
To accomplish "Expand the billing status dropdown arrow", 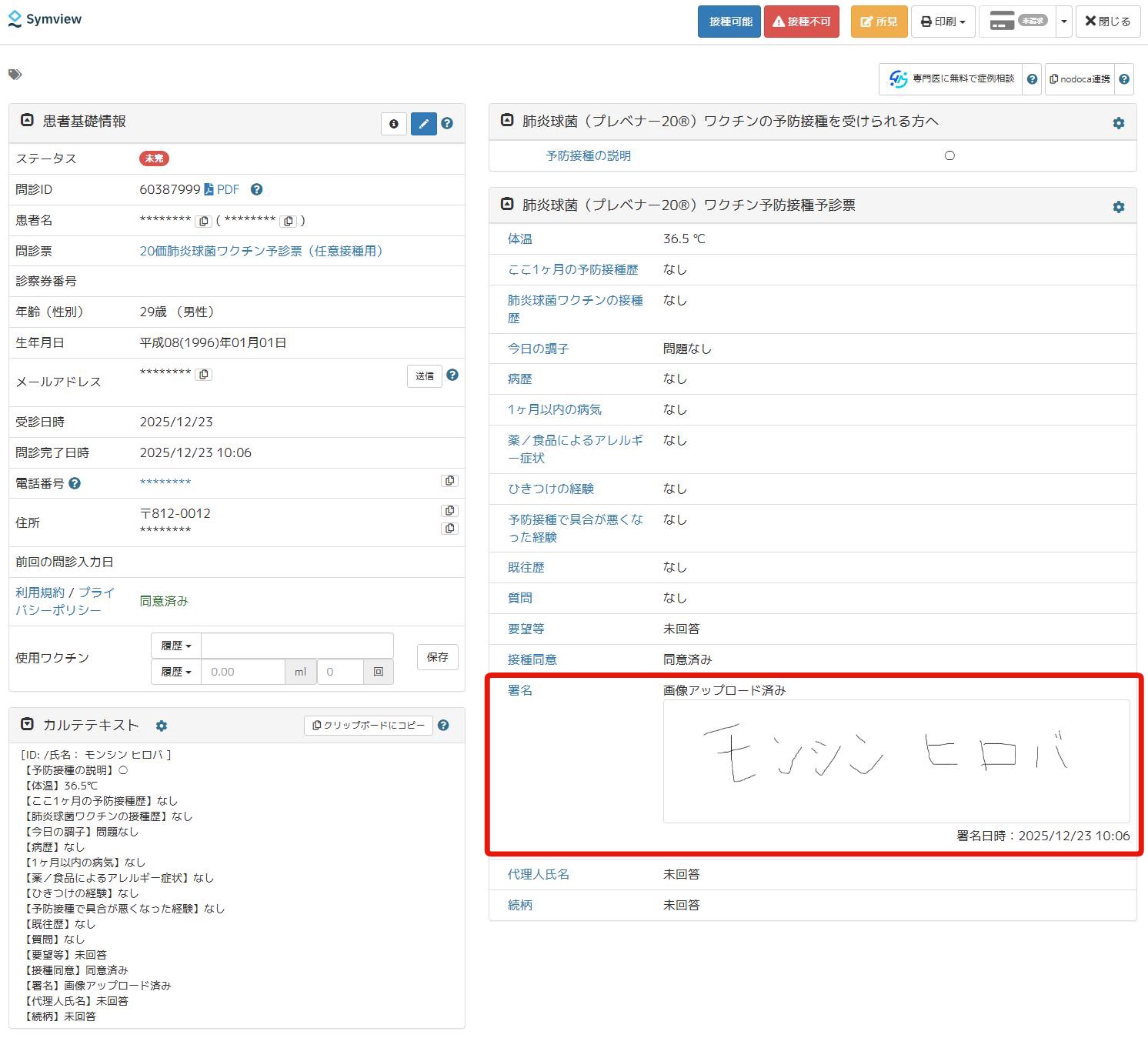I will coord(1064,22).
